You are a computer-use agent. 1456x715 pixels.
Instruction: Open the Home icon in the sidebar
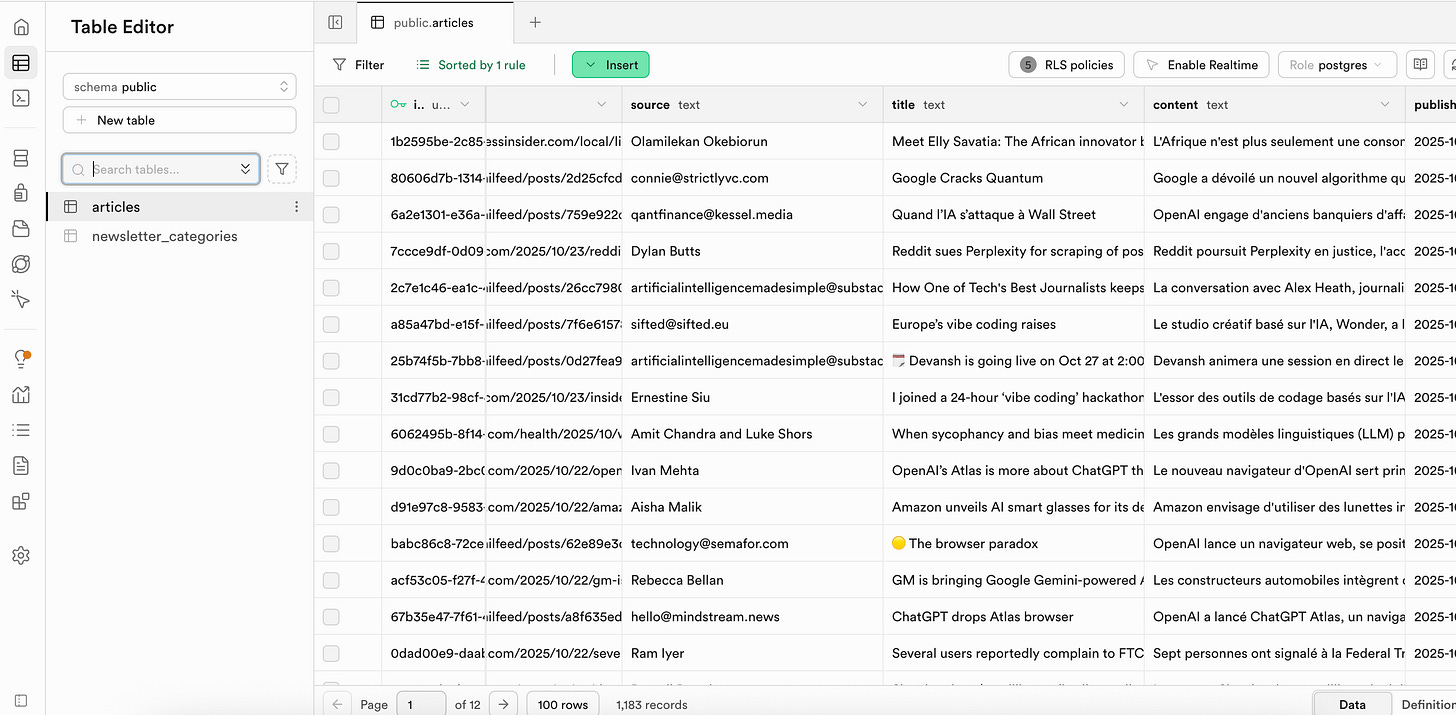point(21,27)
